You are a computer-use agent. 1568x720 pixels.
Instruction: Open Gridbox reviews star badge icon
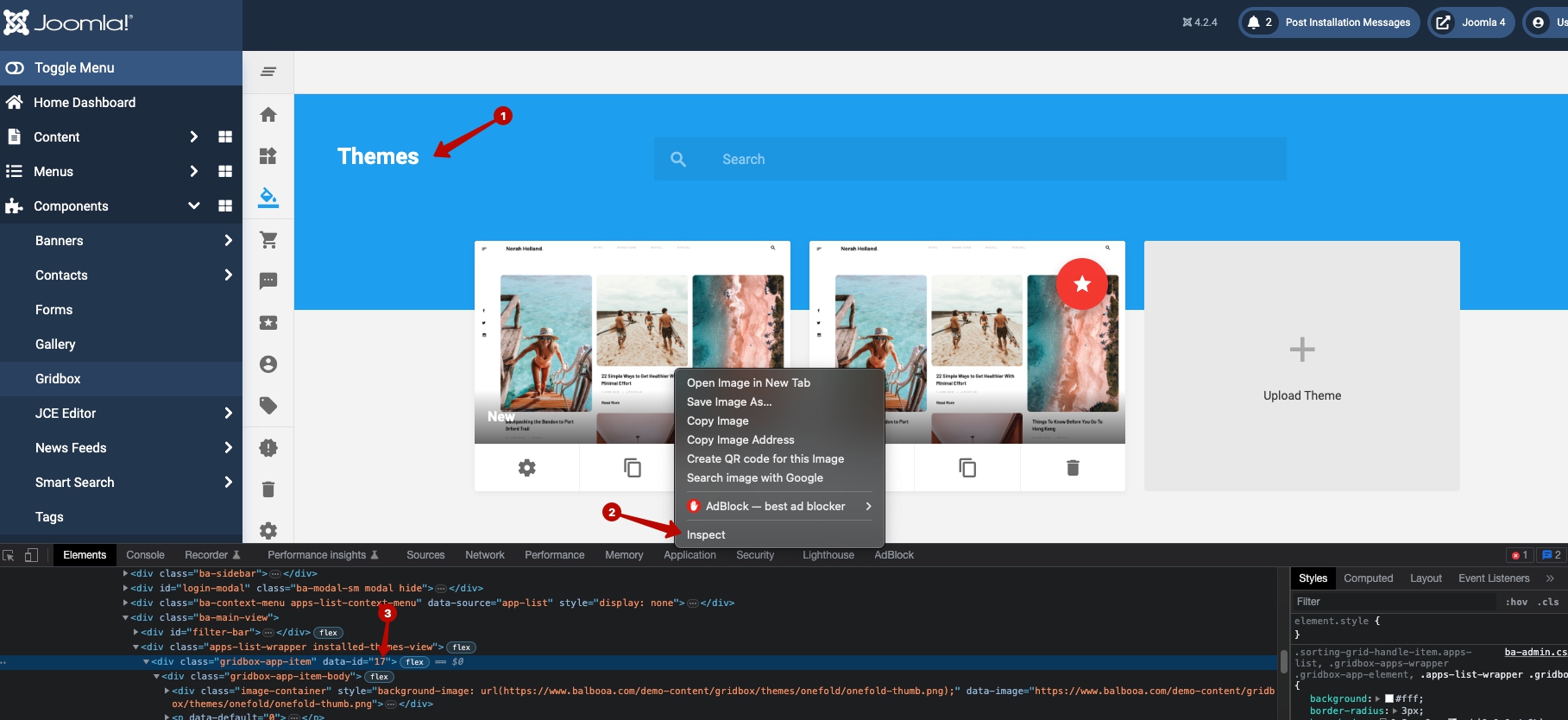click(268, 322)
